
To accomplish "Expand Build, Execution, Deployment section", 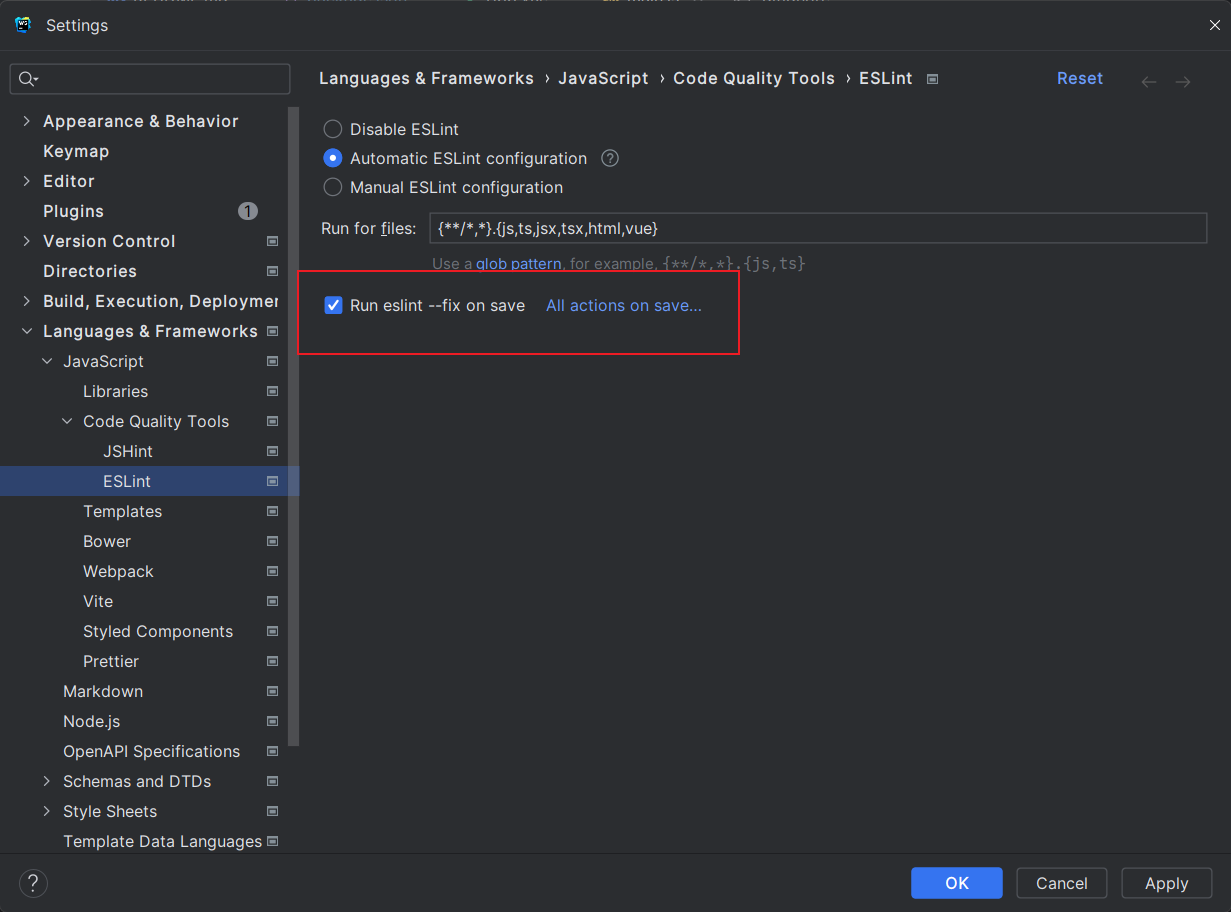I will point(27,301).
